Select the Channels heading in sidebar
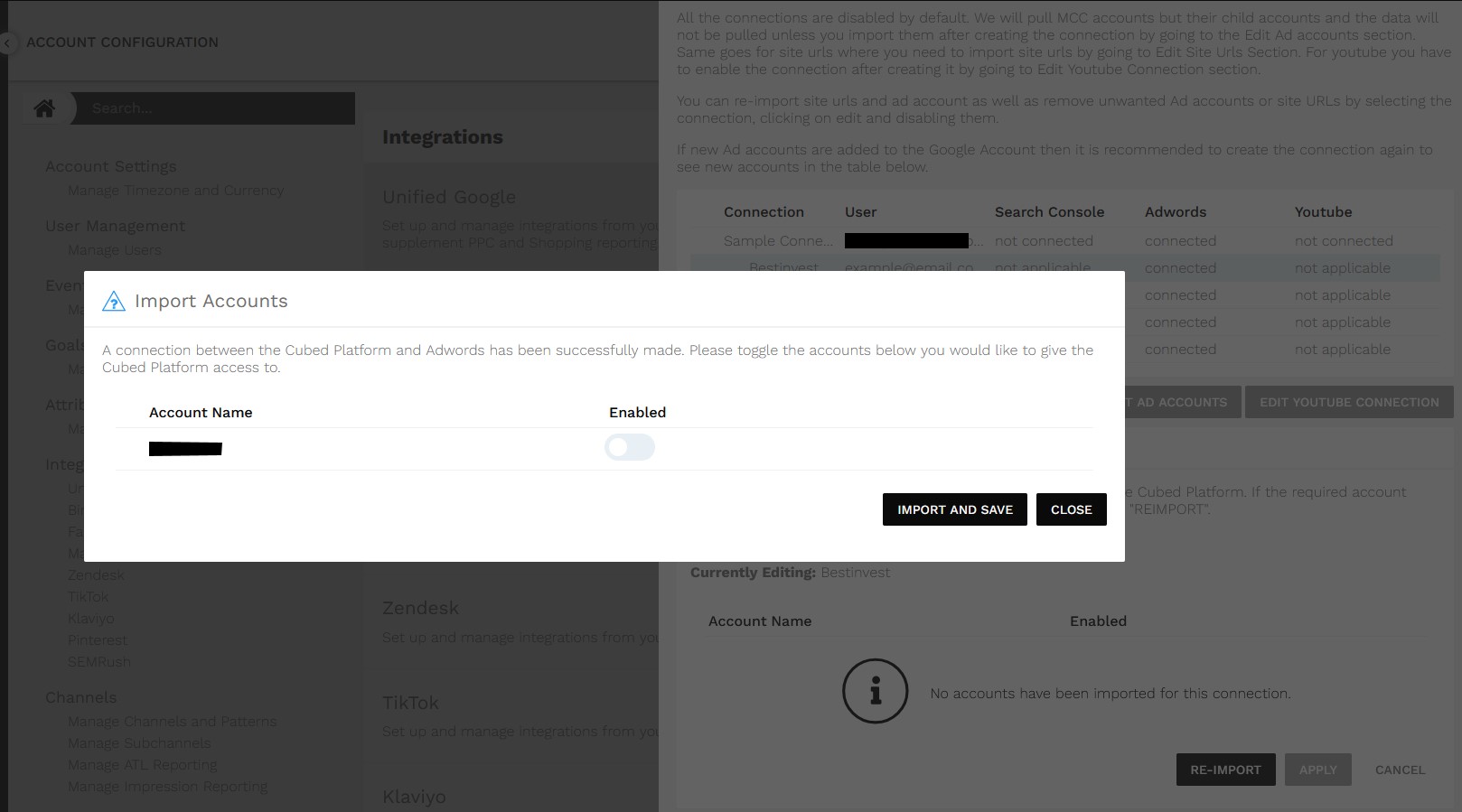 [x=81, y=697]
